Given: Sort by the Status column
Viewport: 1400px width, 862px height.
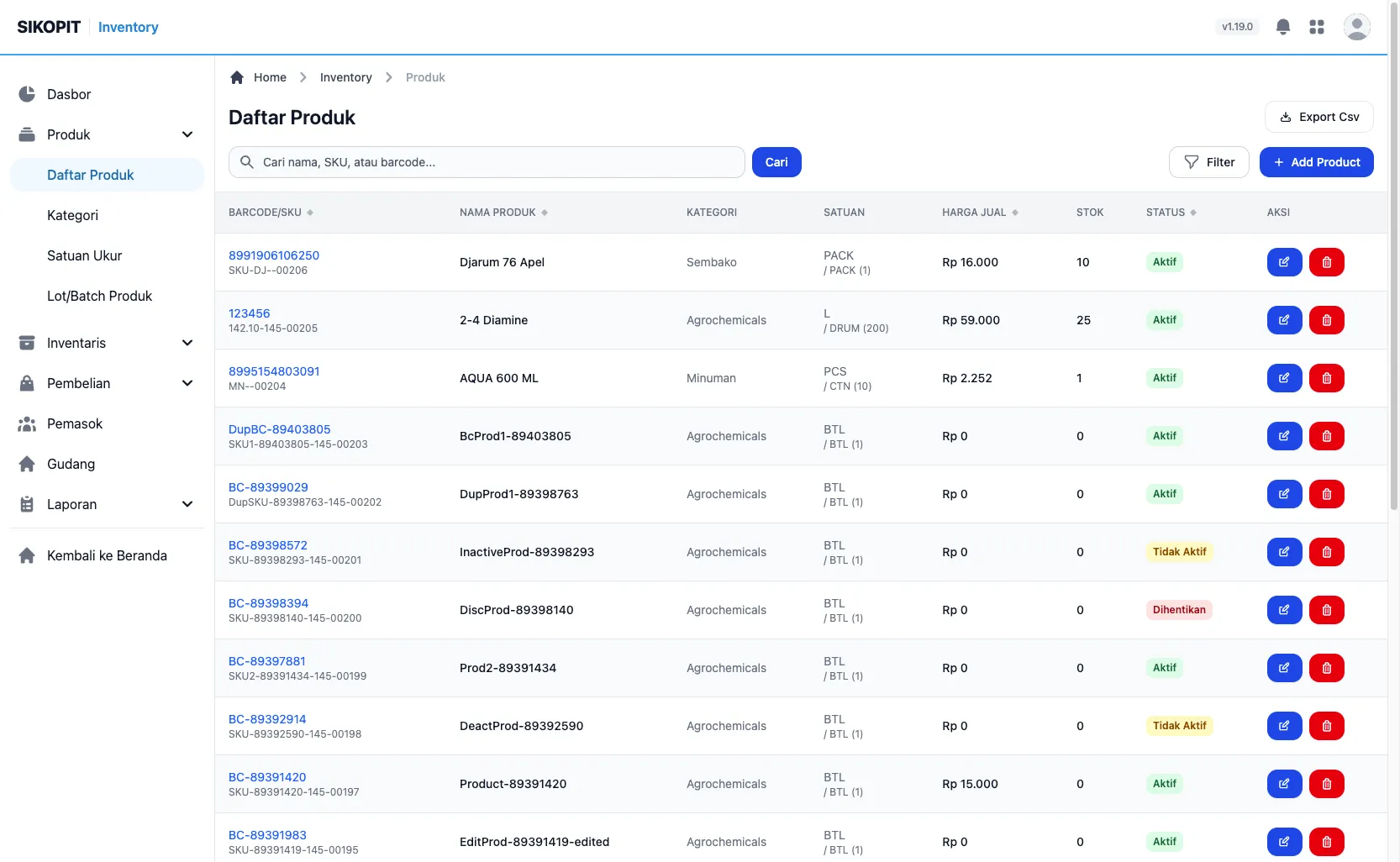Looking at the screenshot, I should pos(1171,213).
